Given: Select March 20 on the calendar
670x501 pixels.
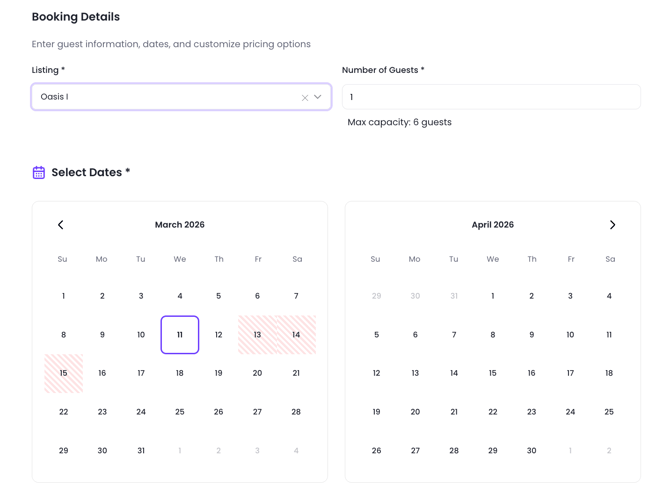Looking at the screenshot, I should click(x=257, y=374).
